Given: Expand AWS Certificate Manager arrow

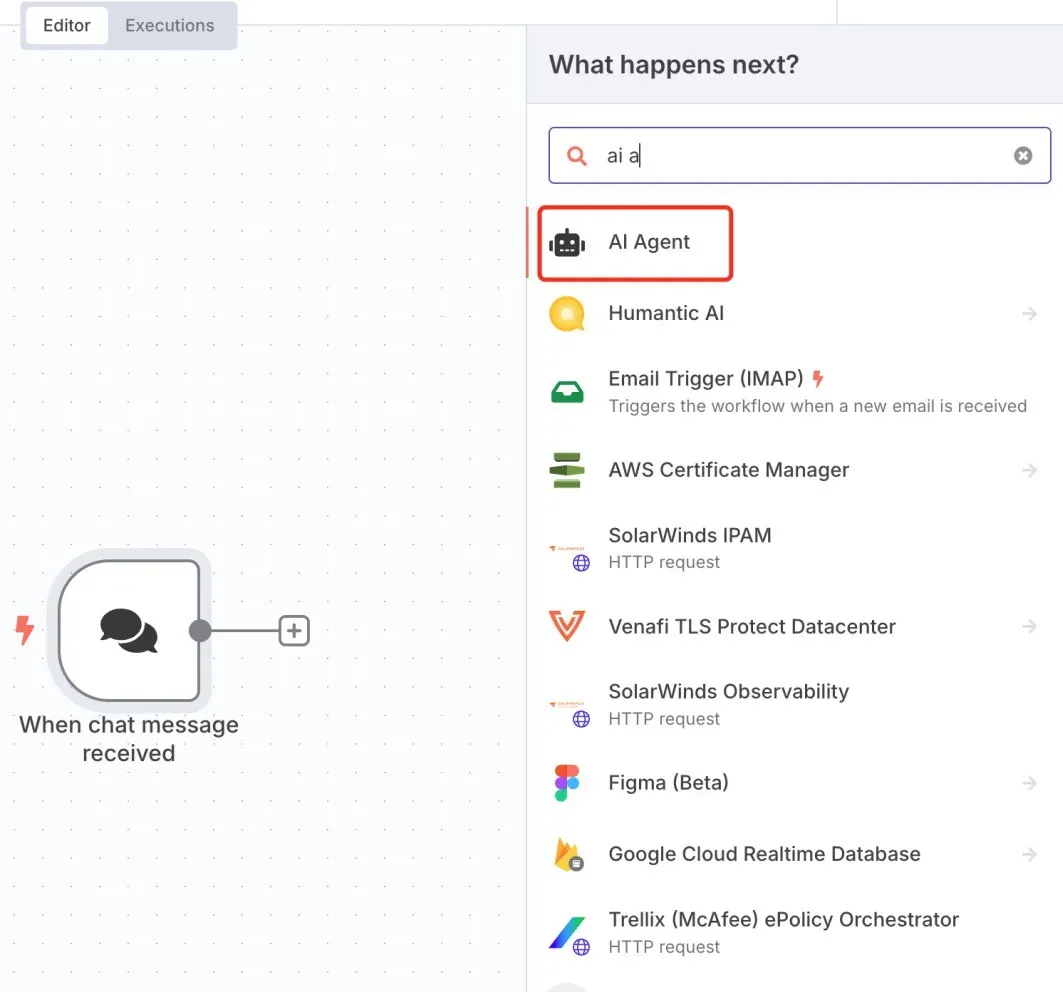Looking at the screenshot, I should point(1029,470).
